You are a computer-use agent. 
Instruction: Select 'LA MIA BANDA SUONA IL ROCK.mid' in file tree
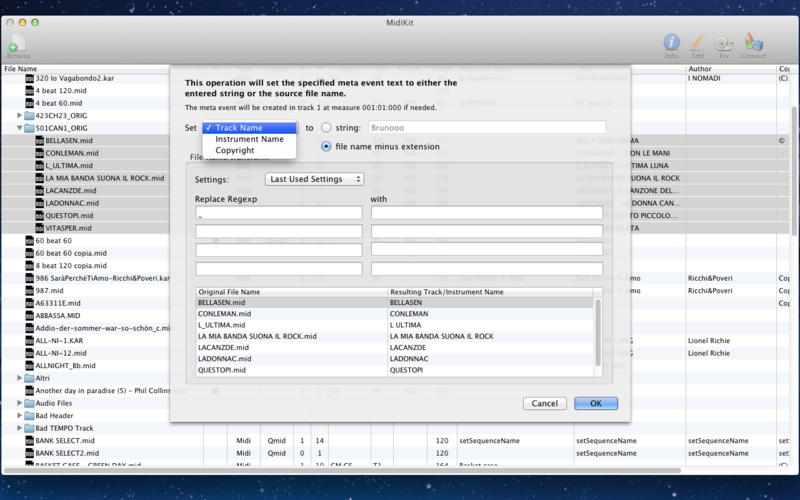coord(105,178)
